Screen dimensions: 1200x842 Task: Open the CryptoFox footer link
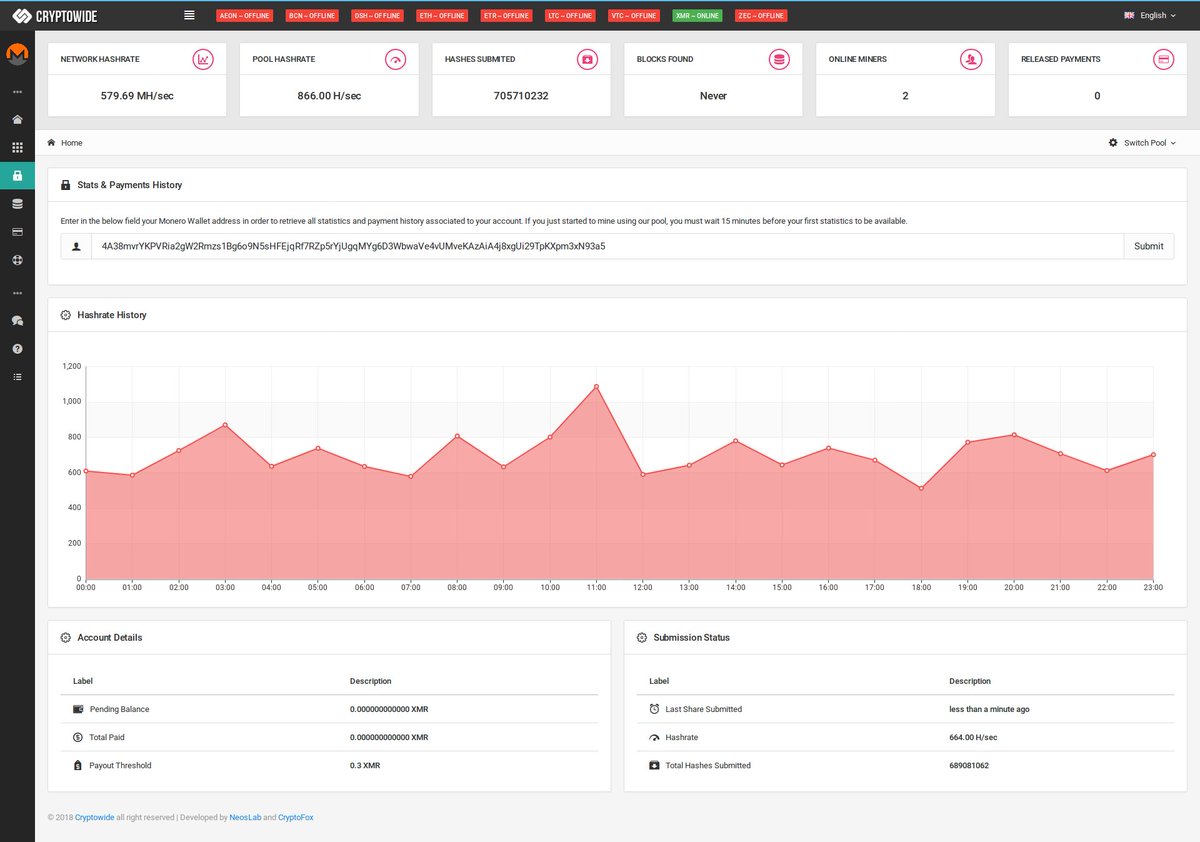pyautogui.click(x=296, y=817)
